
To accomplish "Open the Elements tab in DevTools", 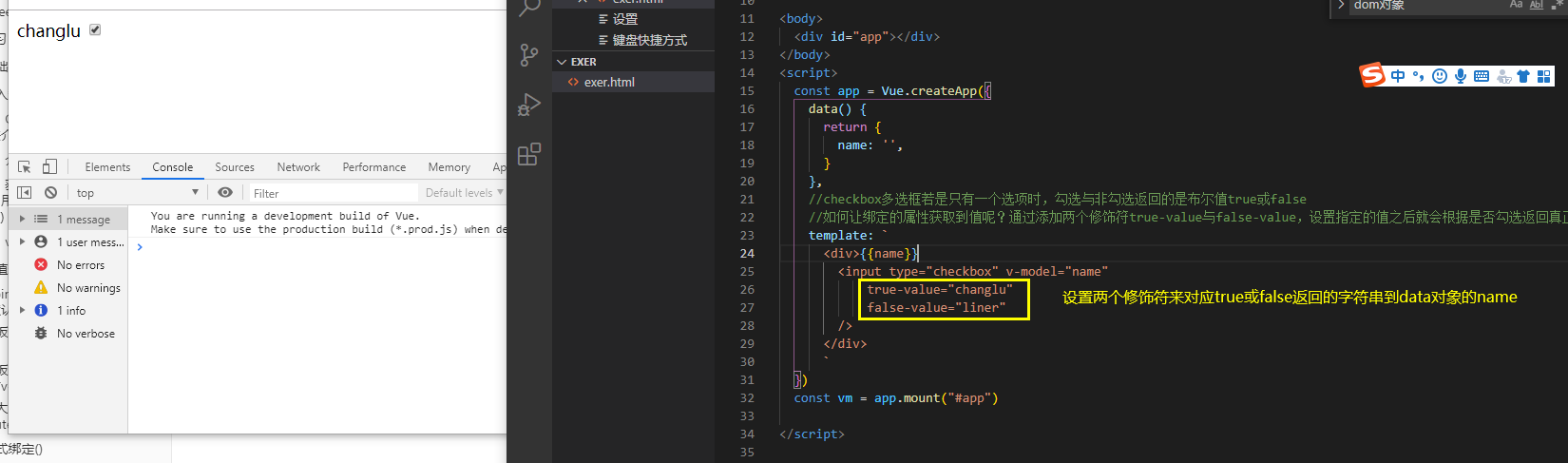I will pyautogui.click(x=107, y=167).
